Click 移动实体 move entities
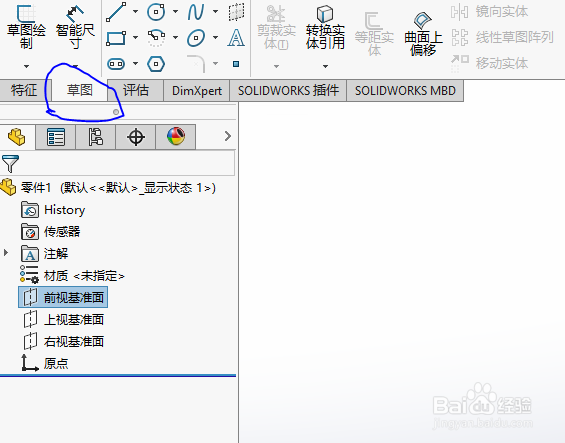The height and width of the screenshot is (443, 565). [489, 63]
